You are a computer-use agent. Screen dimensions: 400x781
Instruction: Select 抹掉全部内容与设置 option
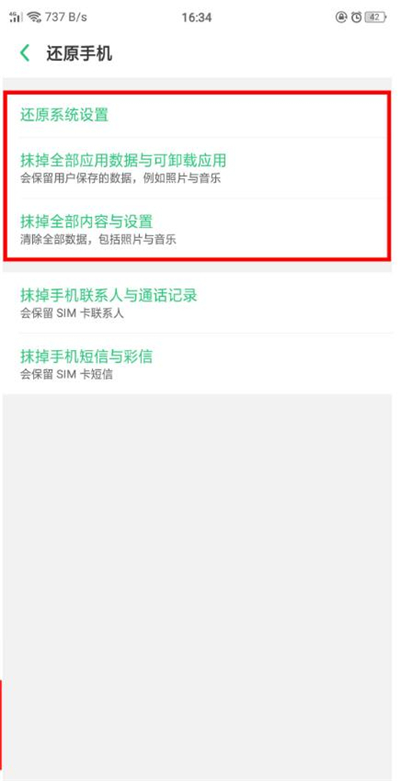(x=199, y=229)
